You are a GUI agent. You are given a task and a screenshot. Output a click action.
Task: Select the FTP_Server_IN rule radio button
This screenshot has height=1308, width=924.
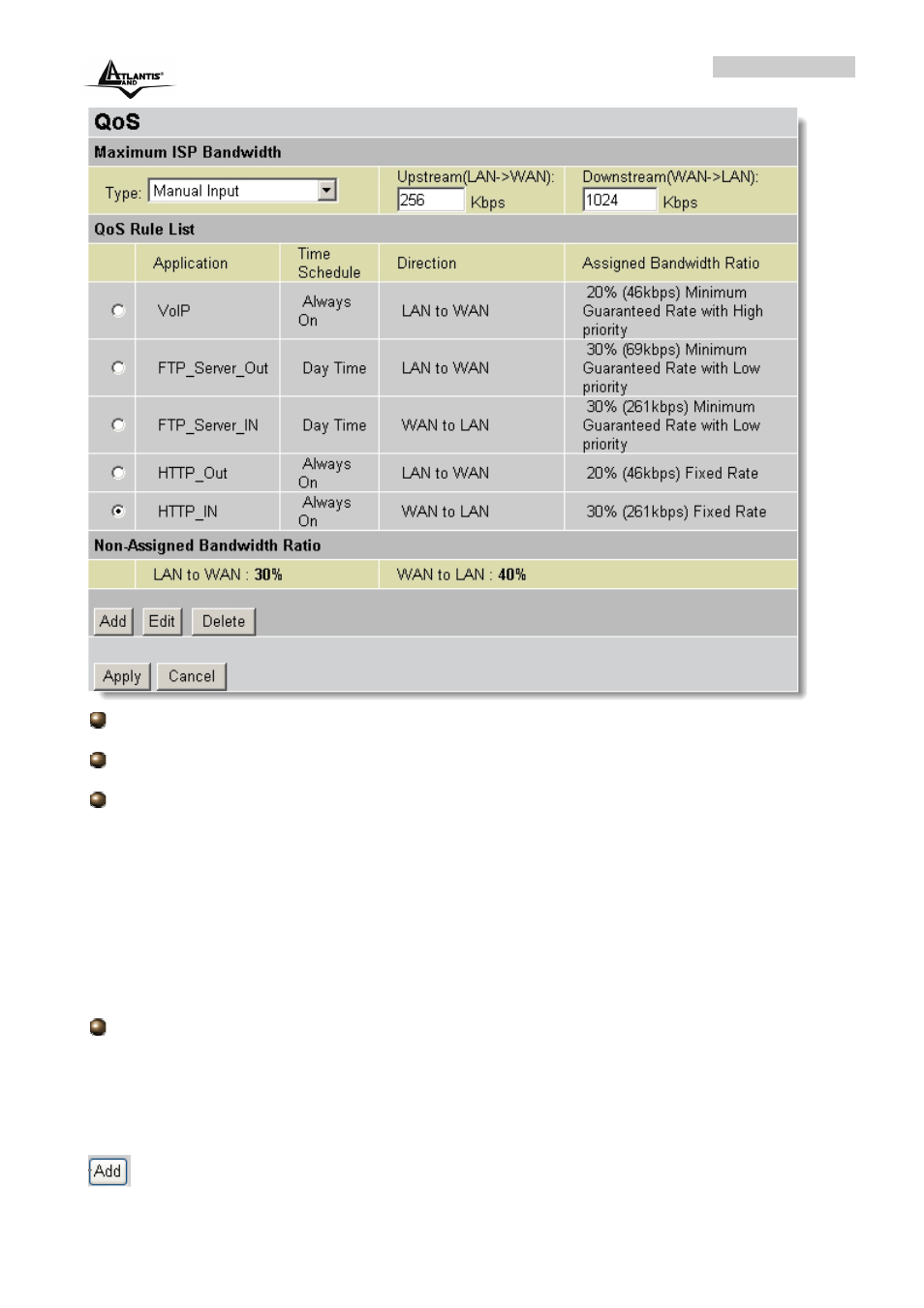(x=118, y=425)
